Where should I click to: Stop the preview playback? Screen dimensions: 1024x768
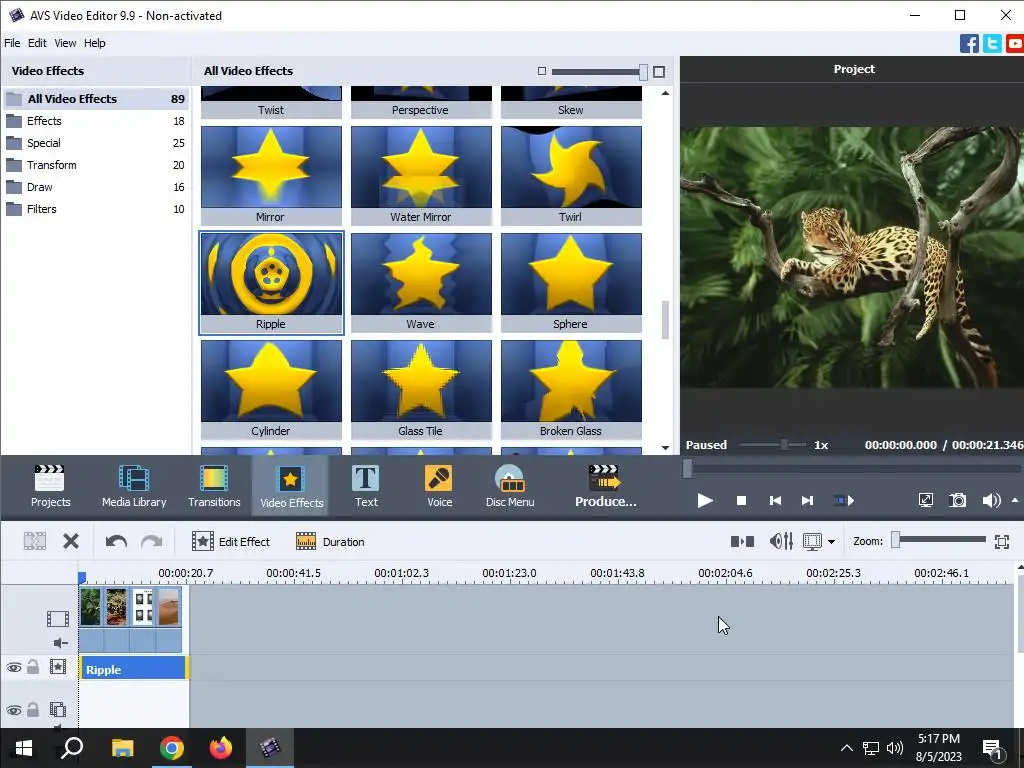click(x=741, y=501)
